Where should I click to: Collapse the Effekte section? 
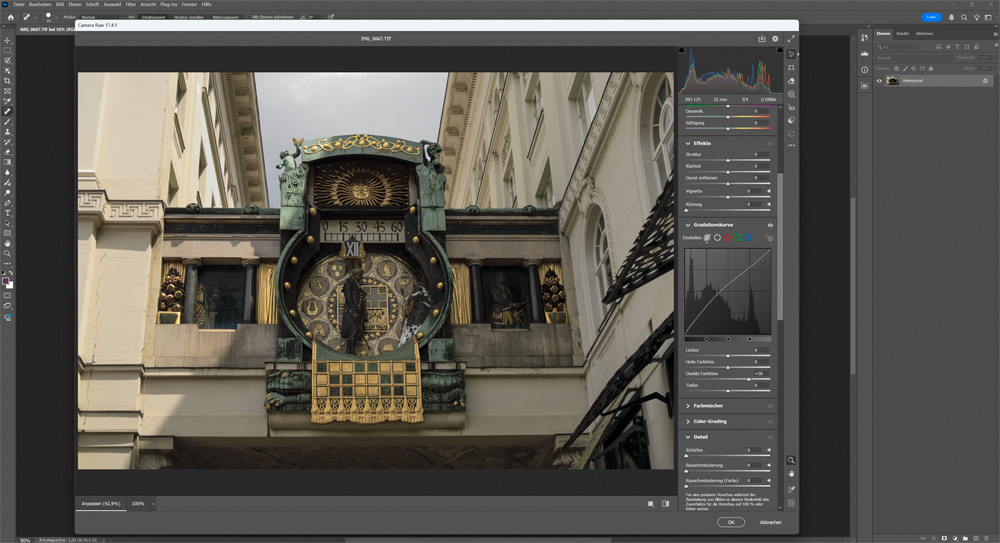[x=688, y=144]
